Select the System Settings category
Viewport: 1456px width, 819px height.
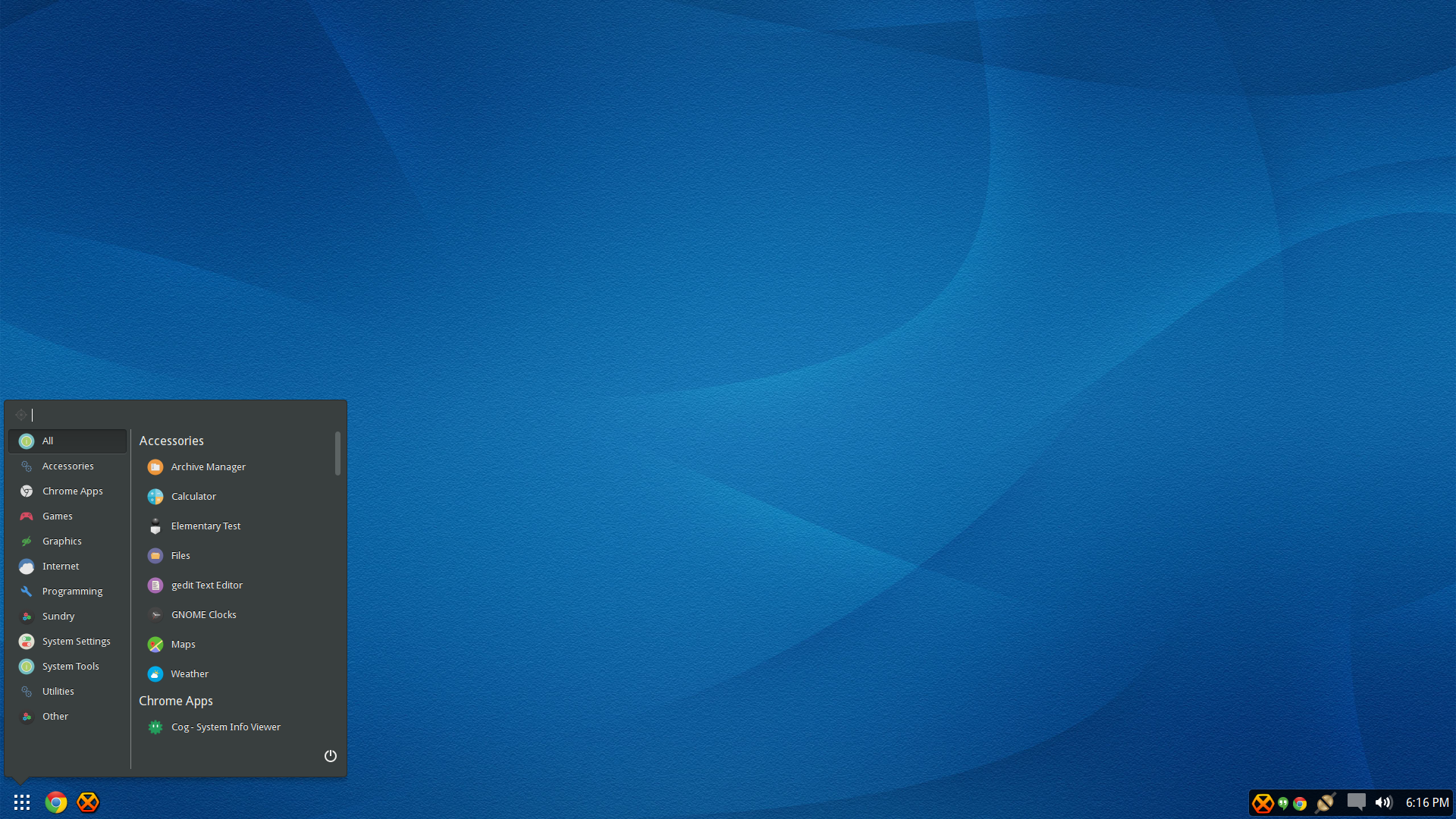tap(67, 641)
